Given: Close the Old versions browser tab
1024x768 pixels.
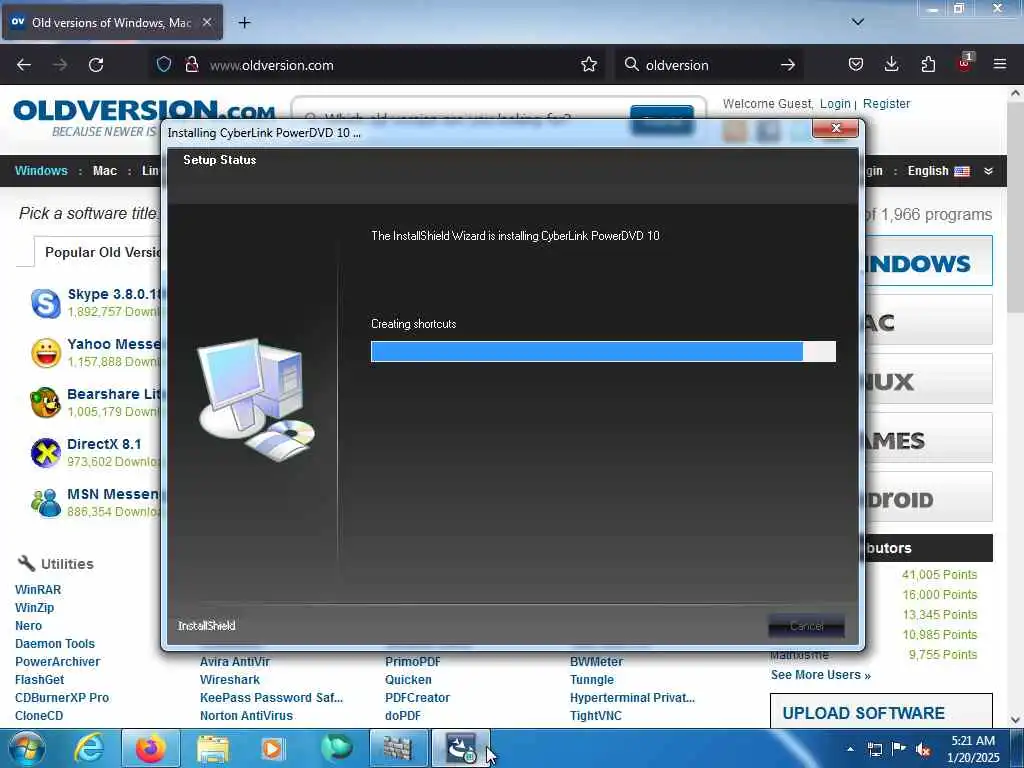Looking at the screenshot, I should (206, 22).
